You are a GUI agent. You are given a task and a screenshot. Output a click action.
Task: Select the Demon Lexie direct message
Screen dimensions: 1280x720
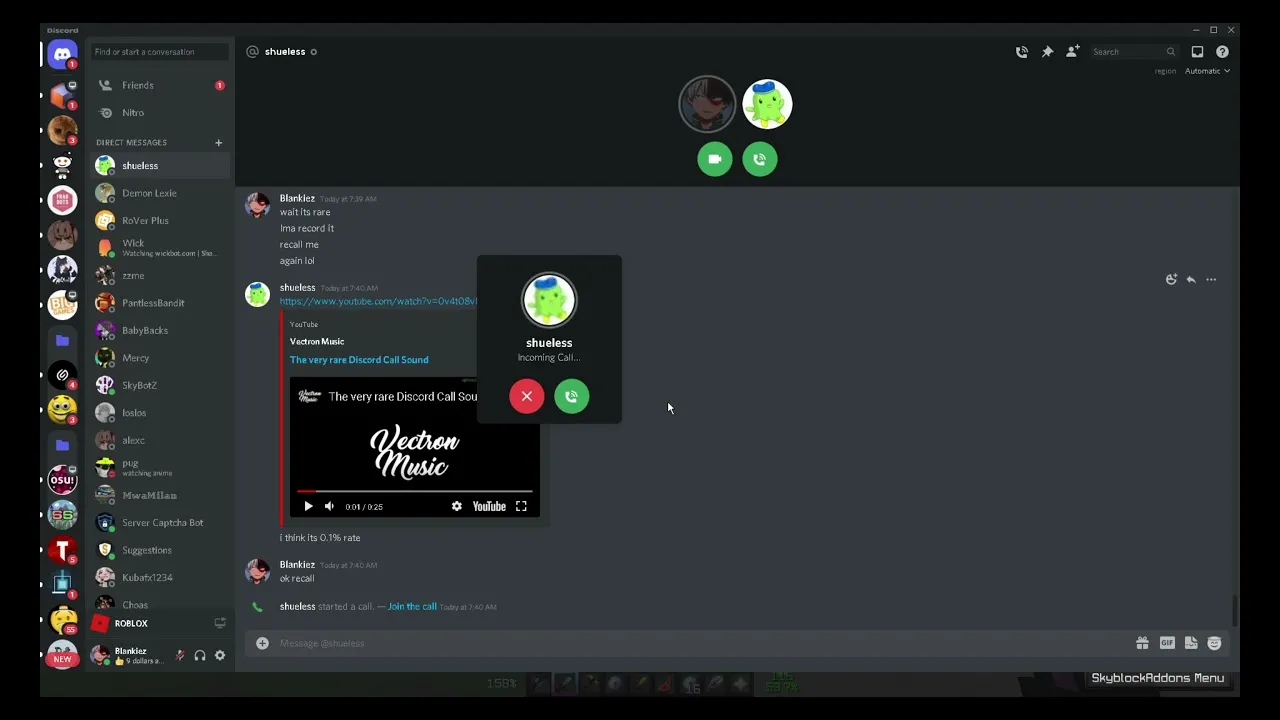pos(149,193)
